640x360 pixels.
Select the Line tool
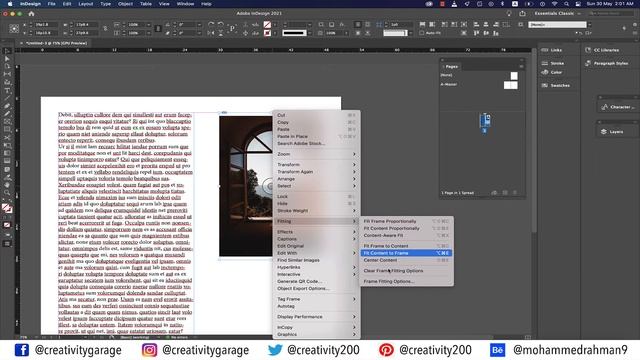click(x=7, y=98)
